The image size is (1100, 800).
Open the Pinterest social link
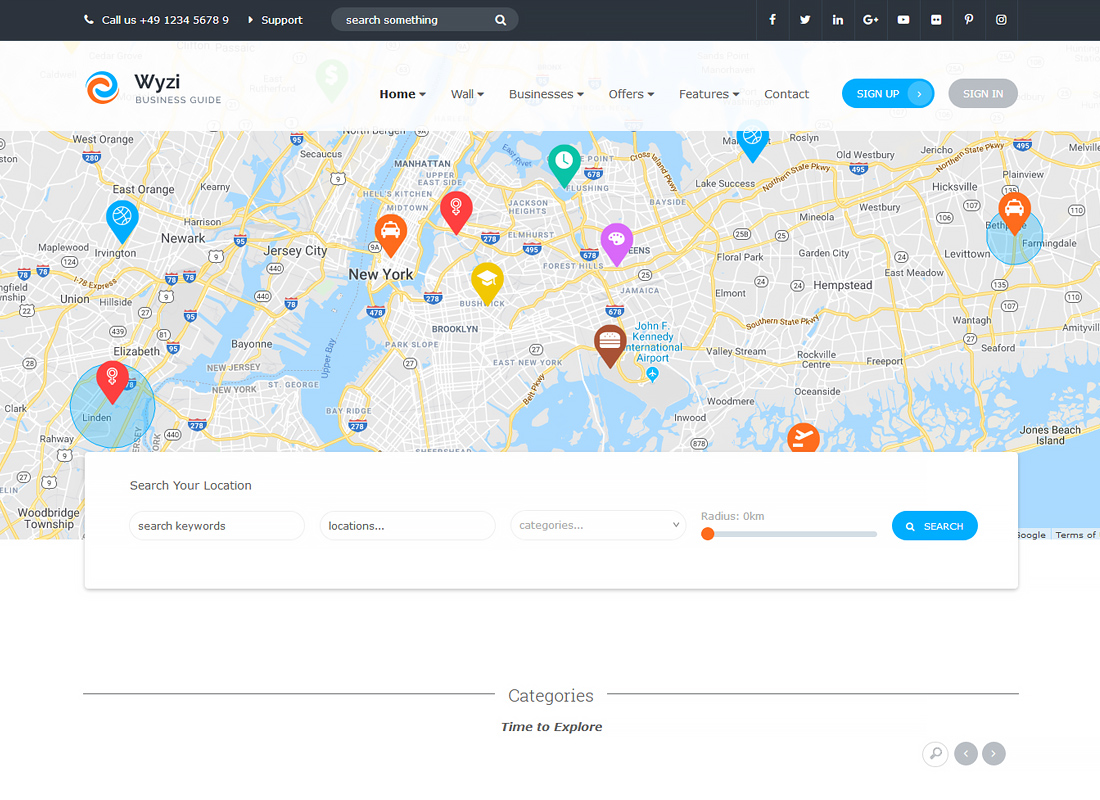coord(969,20)
